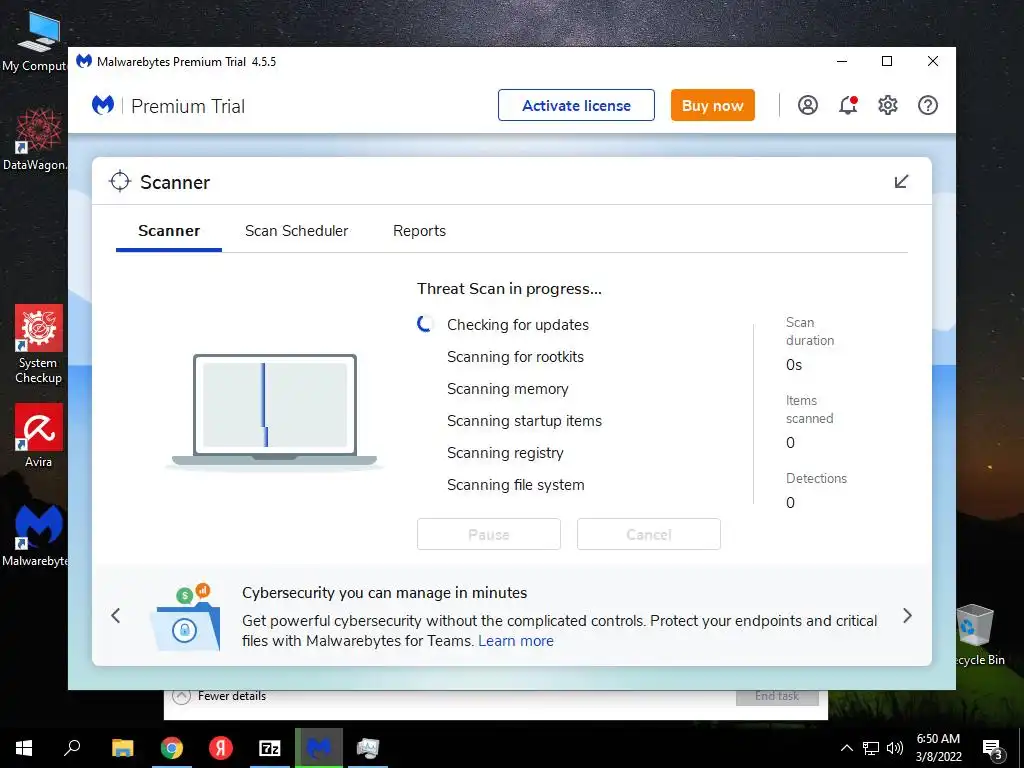Click 'Checking for updates' text
This screenshot has width=1024, height=768.
point(518,325)
